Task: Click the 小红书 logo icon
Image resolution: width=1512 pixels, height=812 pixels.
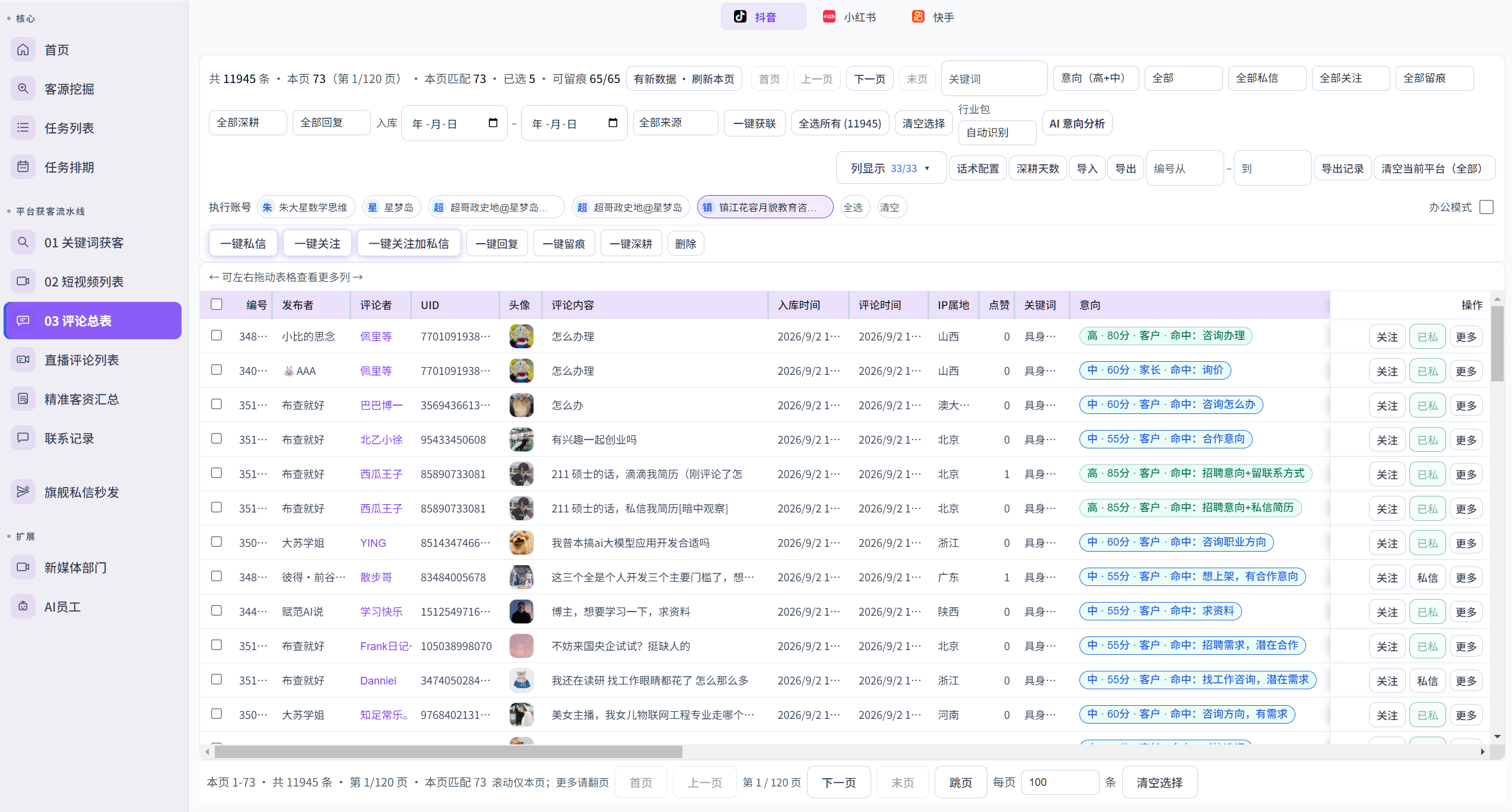Action: click(829, 17)
